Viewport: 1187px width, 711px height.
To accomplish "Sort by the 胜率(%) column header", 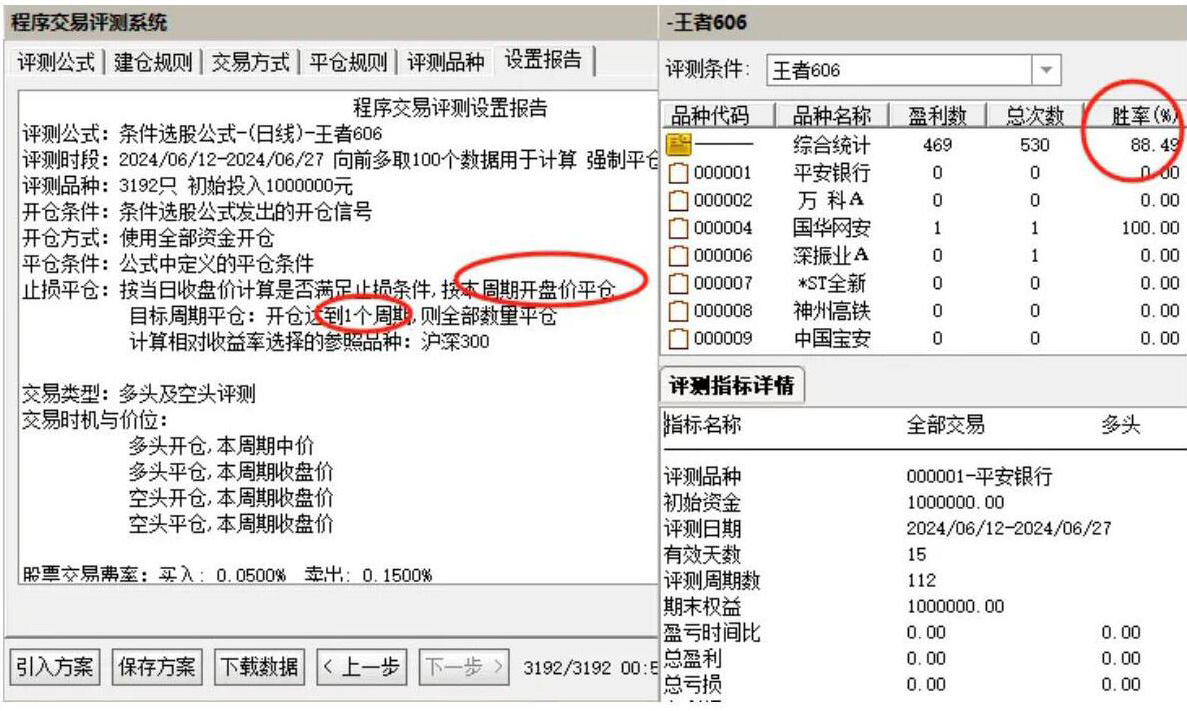I will [1136, 116].
